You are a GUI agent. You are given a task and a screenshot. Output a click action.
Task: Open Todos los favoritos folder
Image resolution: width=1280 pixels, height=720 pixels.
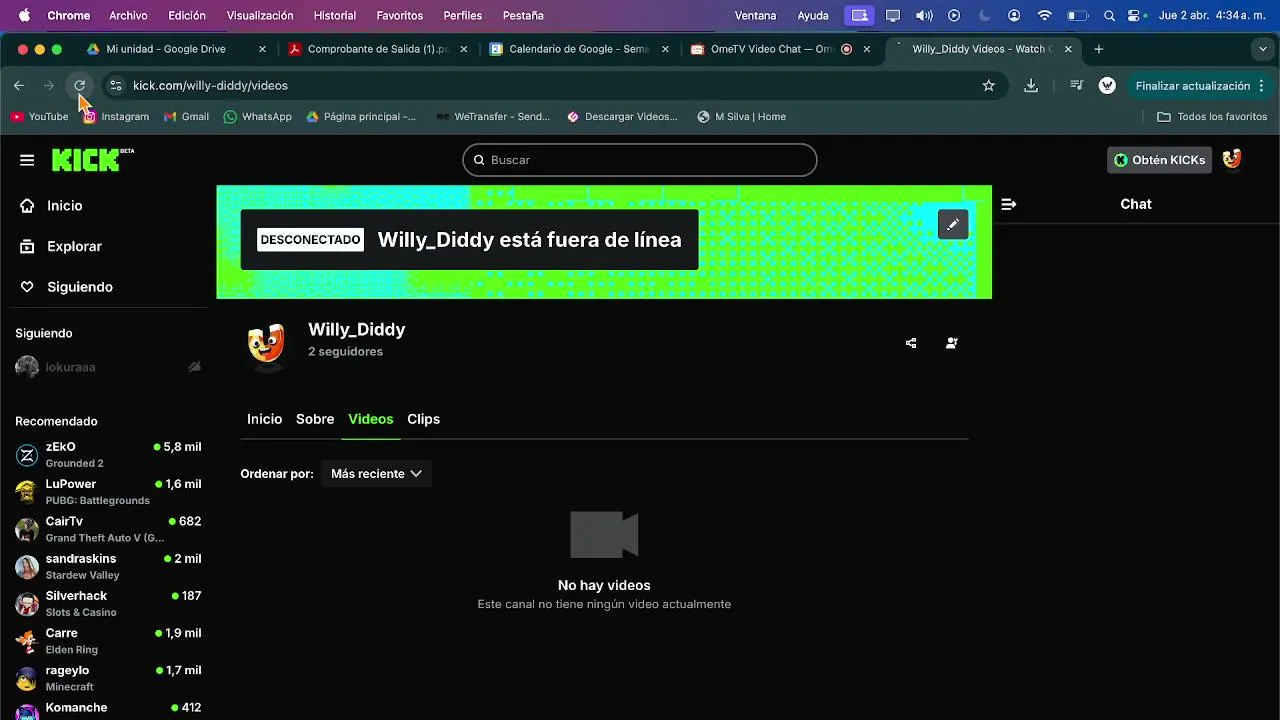pos(1212,117)
